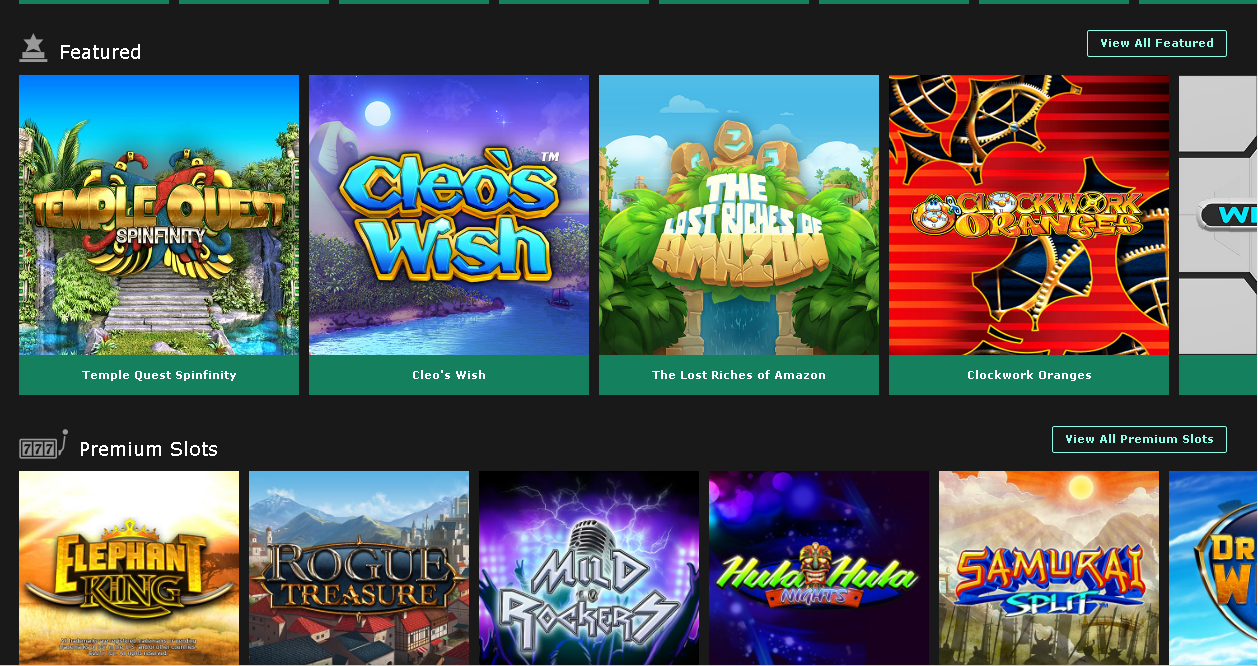Click the Featured star trophy icon
Viewport: 1258px width, 666px height.
pyautogui.click(x=34, y=48)
